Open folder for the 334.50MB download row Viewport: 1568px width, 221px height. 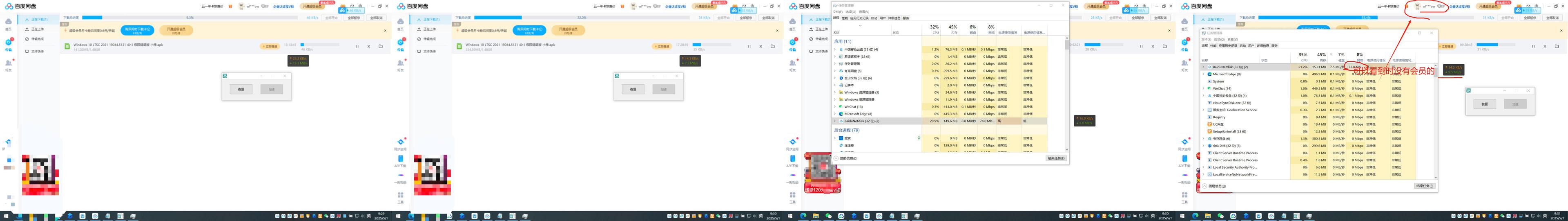click(x=772, y=46)
